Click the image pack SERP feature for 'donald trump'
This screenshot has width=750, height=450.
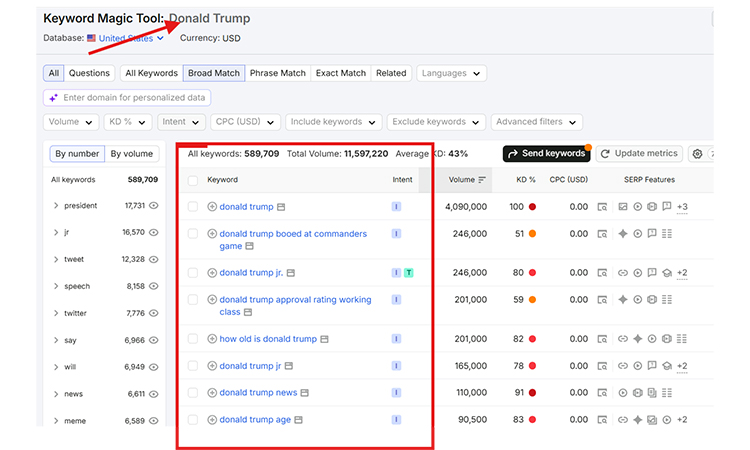pyautogui.click(x=623, y=207)
